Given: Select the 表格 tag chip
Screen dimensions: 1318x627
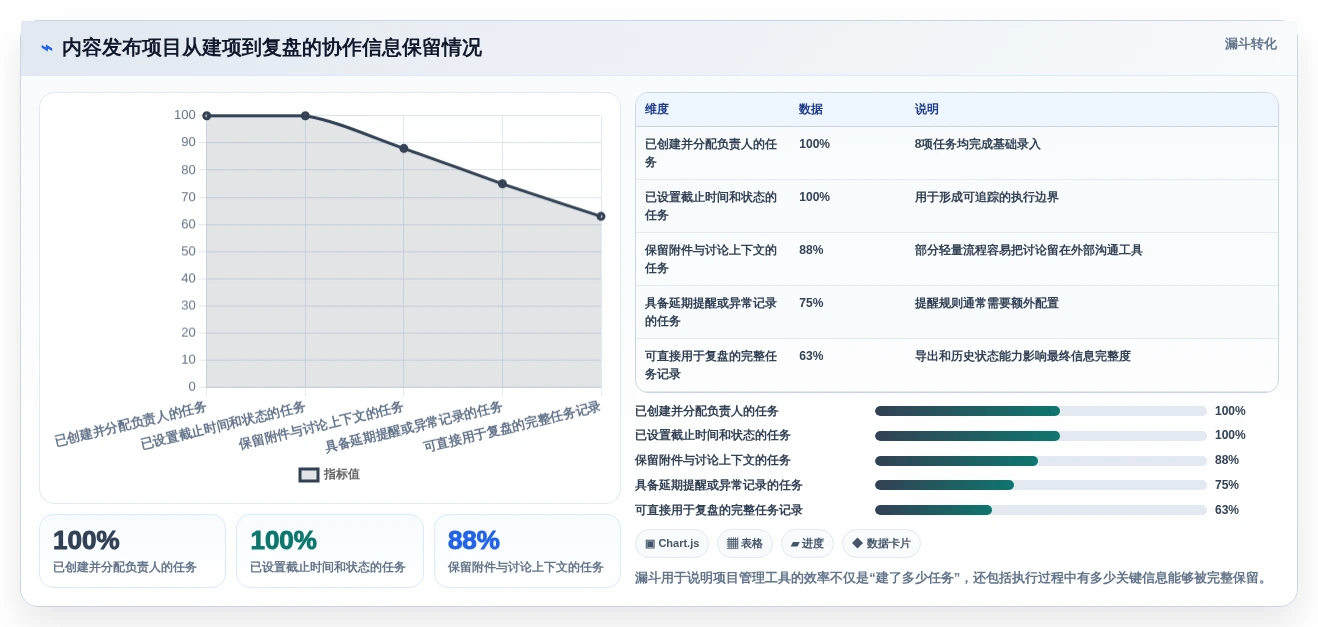Looking at the screenshot, I should (x=745, y=544).
